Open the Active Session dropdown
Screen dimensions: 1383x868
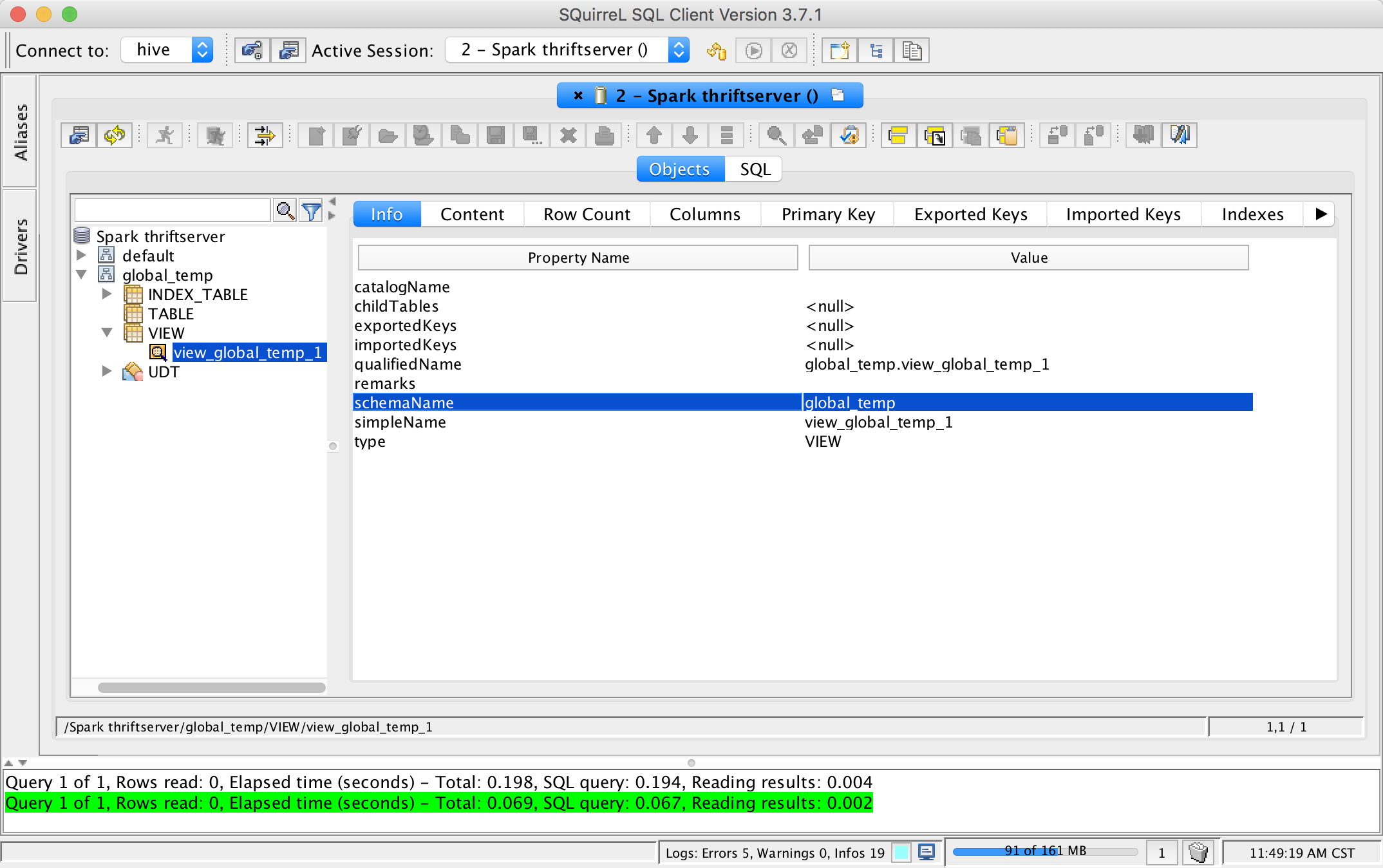[x=567, y=50]
